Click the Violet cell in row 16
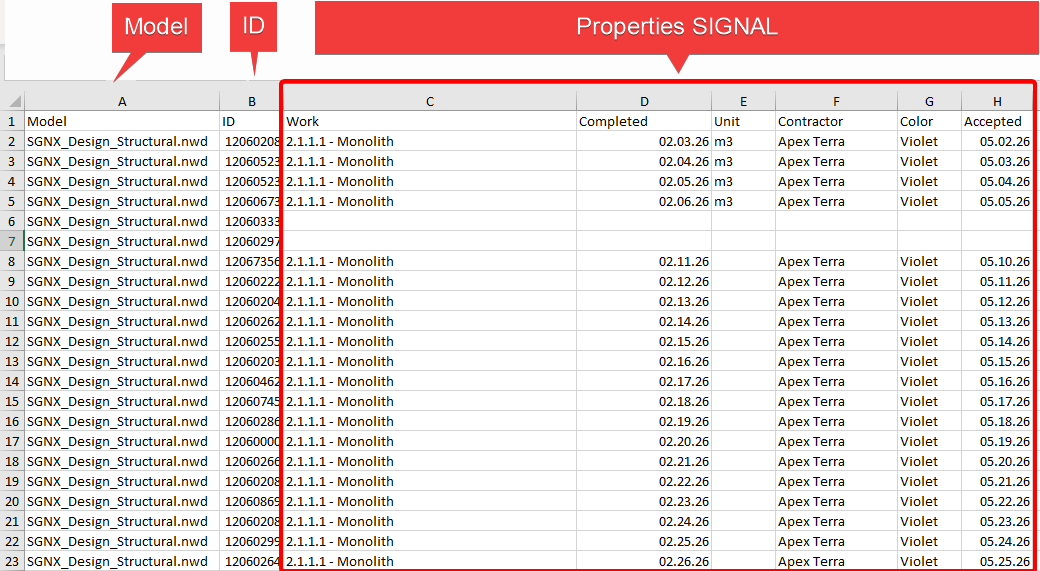This screenshot has width=1040, height=571. (x=929, y=421)
